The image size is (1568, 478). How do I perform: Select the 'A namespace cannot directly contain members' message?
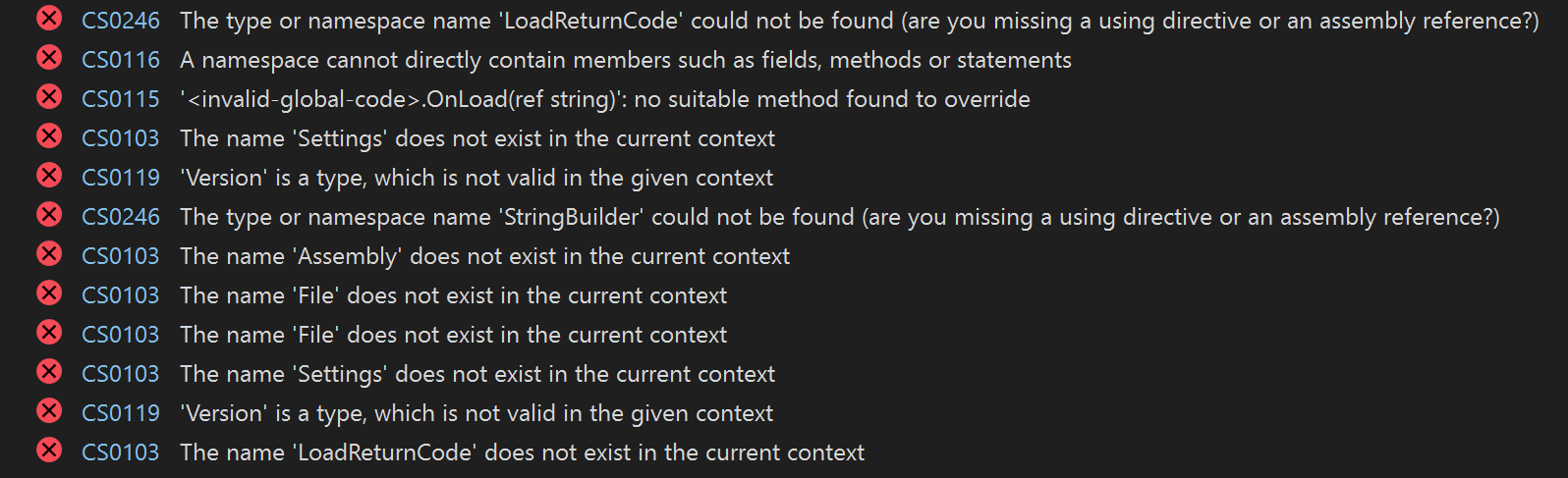point(626,61)
